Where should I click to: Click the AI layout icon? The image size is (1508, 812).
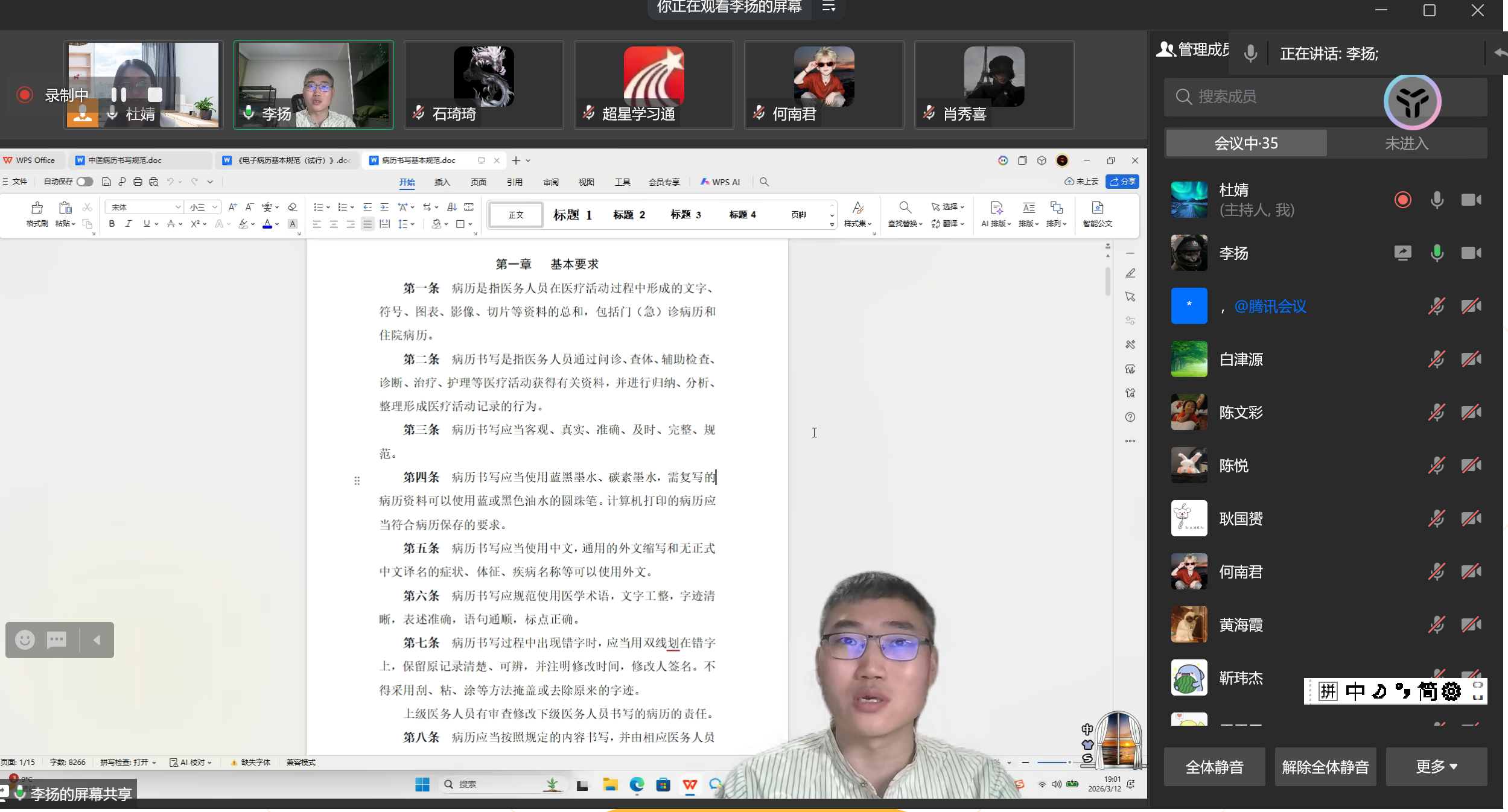click(996, 209)
